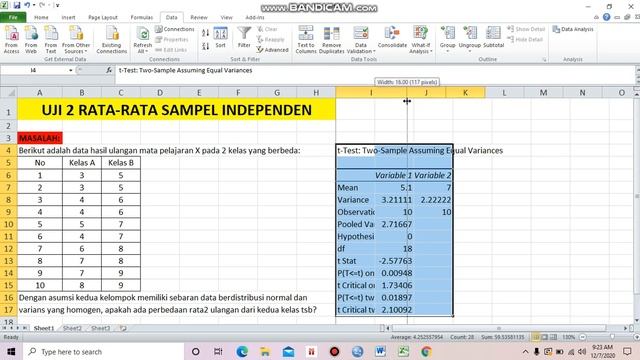Select the Kelas B header cell
Viewport: 640px width, 360px height.
[121, 163]
